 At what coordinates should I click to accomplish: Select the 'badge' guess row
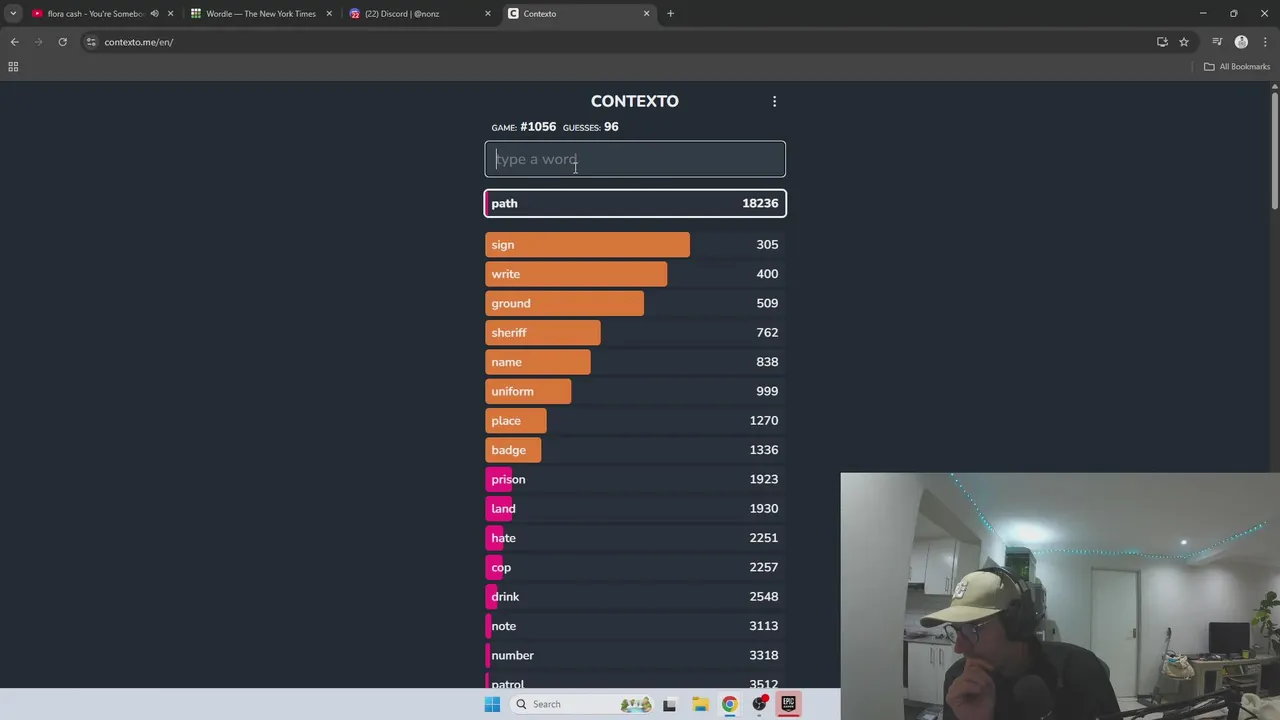click(635, 450)
